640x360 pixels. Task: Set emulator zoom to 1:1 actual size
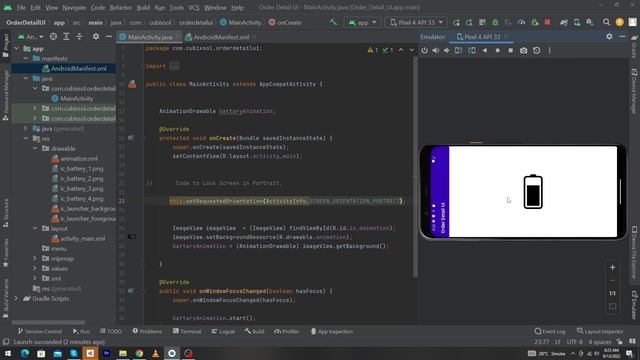(x=612, y=293)
